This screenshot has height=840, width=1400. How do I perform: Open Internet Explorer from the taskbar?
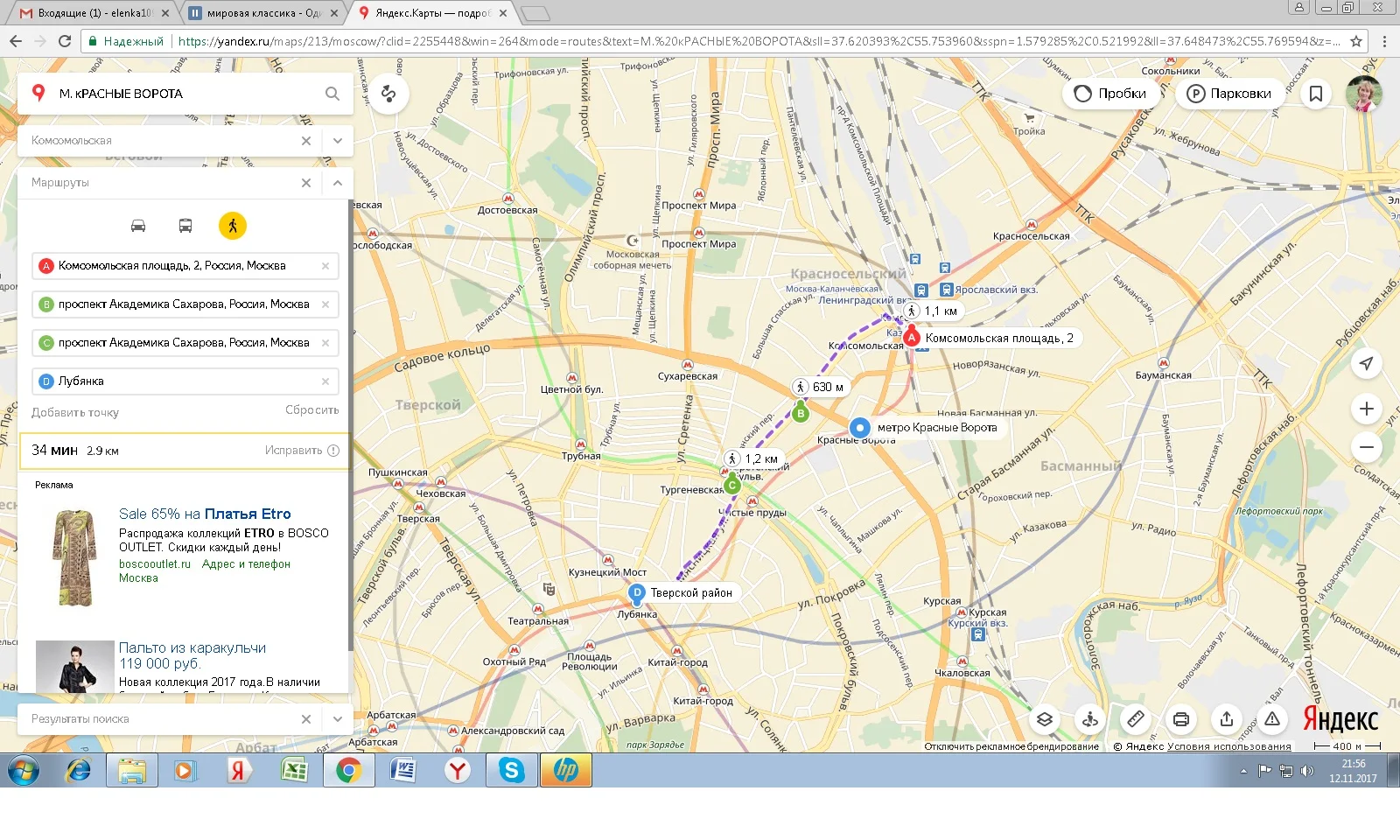(x=79, y=771)
